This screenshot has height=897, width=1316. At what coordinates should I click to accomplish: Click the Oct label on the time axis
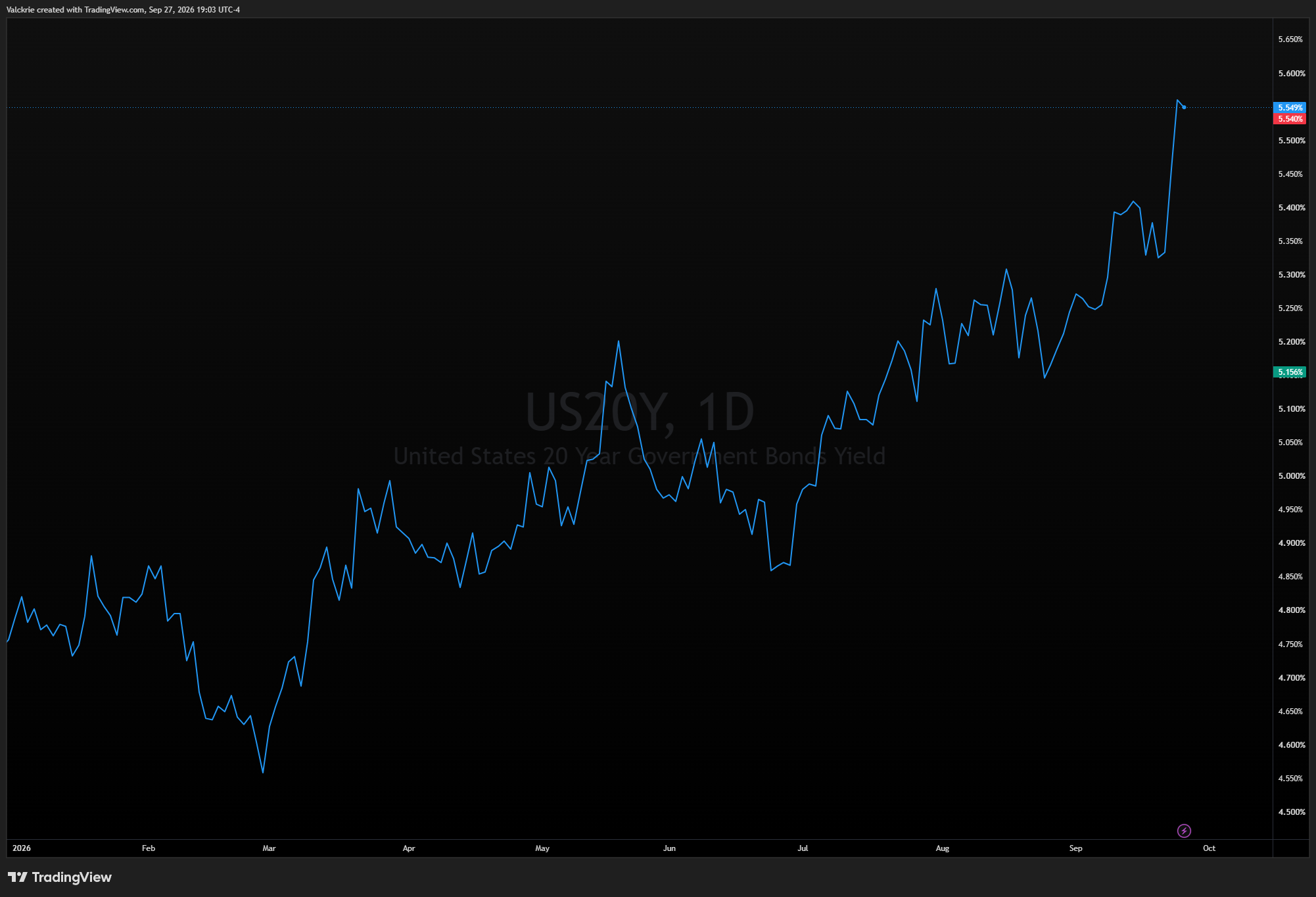tap(1209, 848)
